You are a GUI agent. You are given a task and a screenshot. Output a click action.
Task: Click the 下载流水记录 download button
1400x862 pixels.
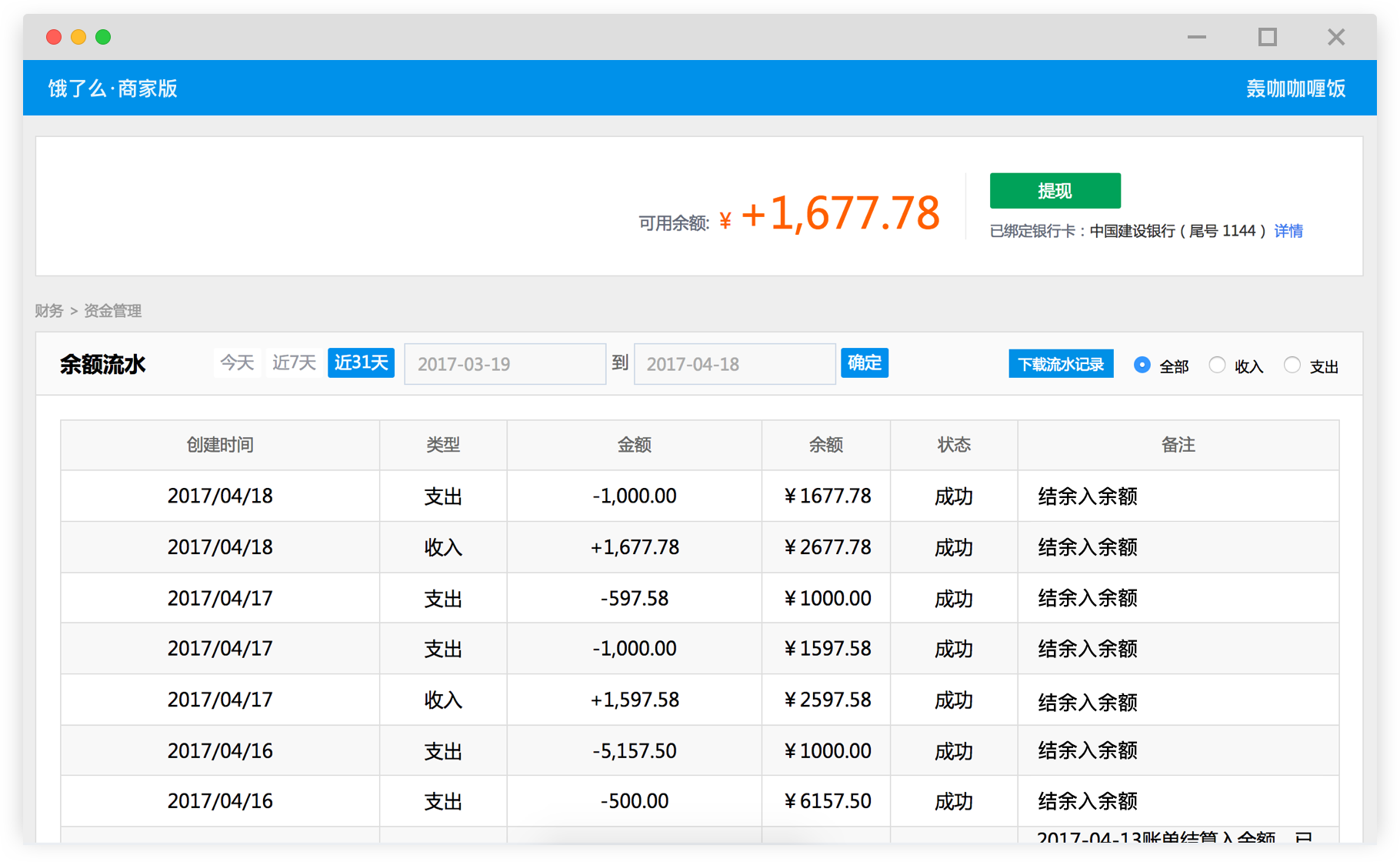[1061, 363]
